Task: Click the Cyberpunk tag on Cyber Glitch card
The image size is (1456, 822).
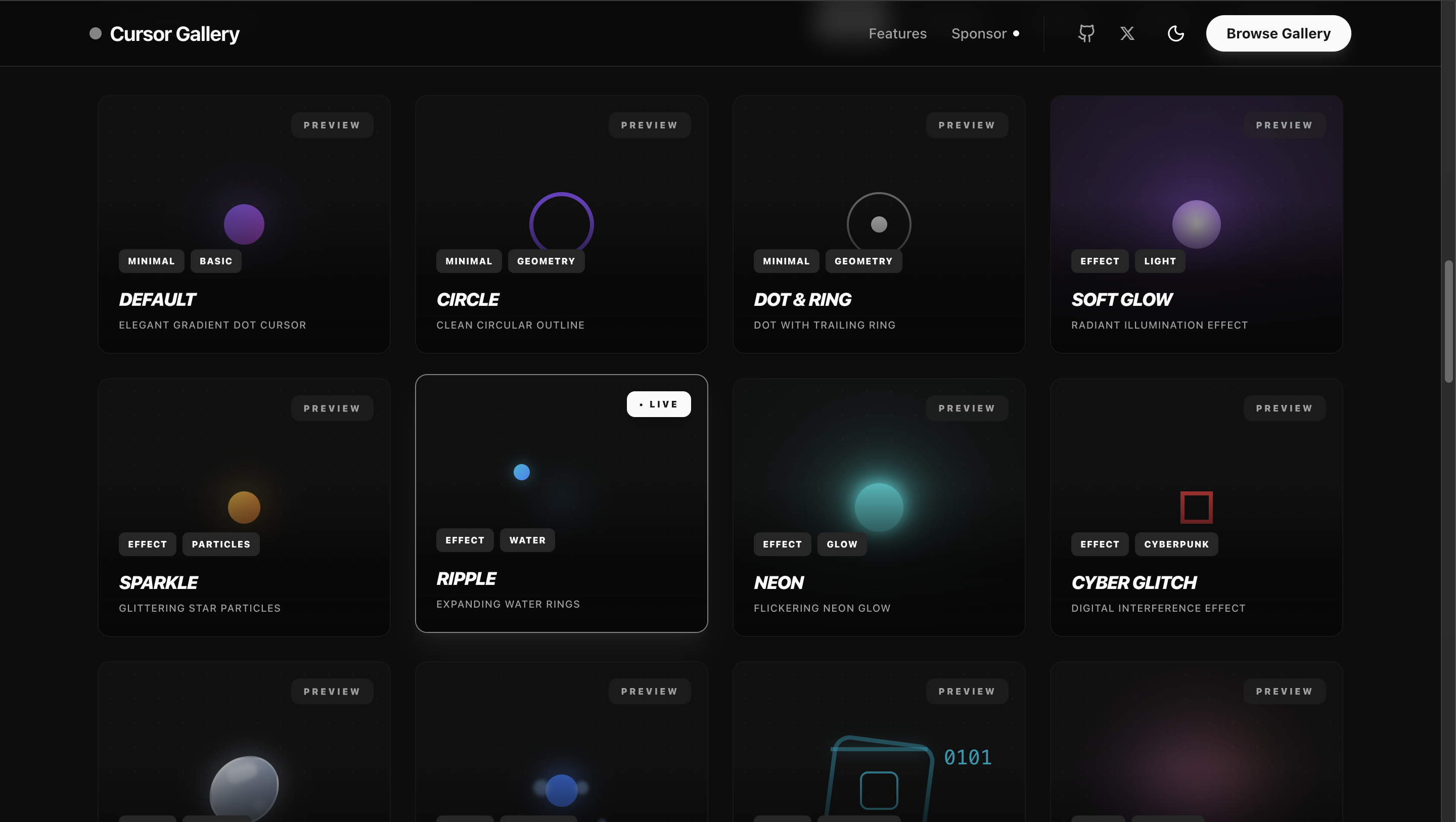Action: tap(1176, 544)
